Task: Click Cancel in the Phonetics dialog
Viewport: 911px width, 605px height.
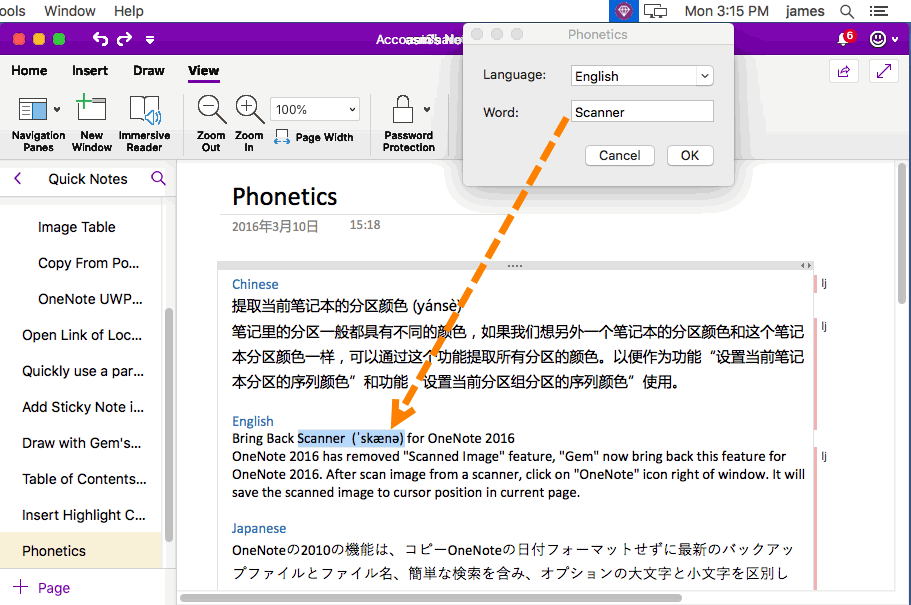Action: (x=620, y=155)
